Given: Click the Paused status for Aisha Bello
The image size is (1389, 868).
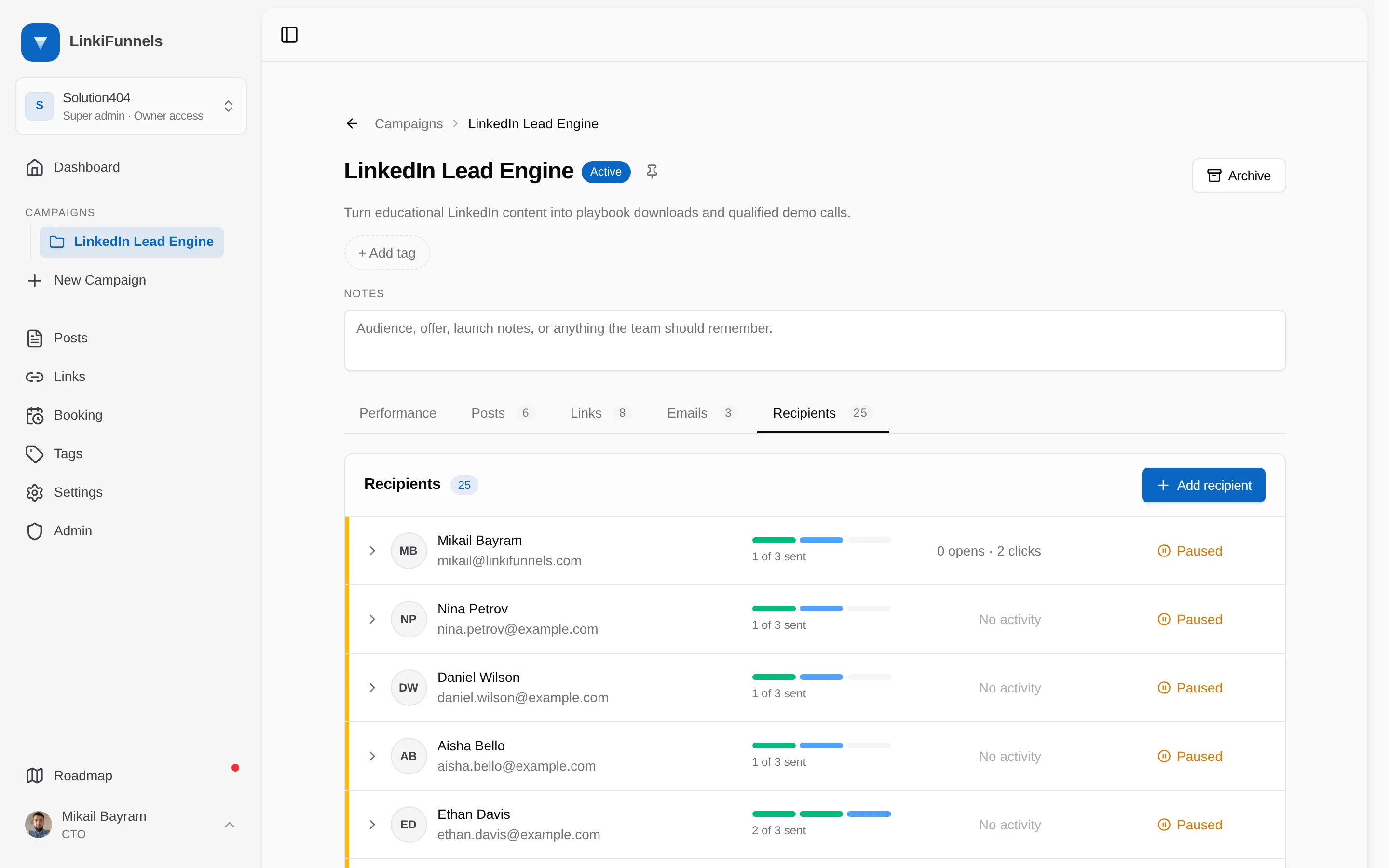Looking at the screenshot, I should [x=1190, y=756].
